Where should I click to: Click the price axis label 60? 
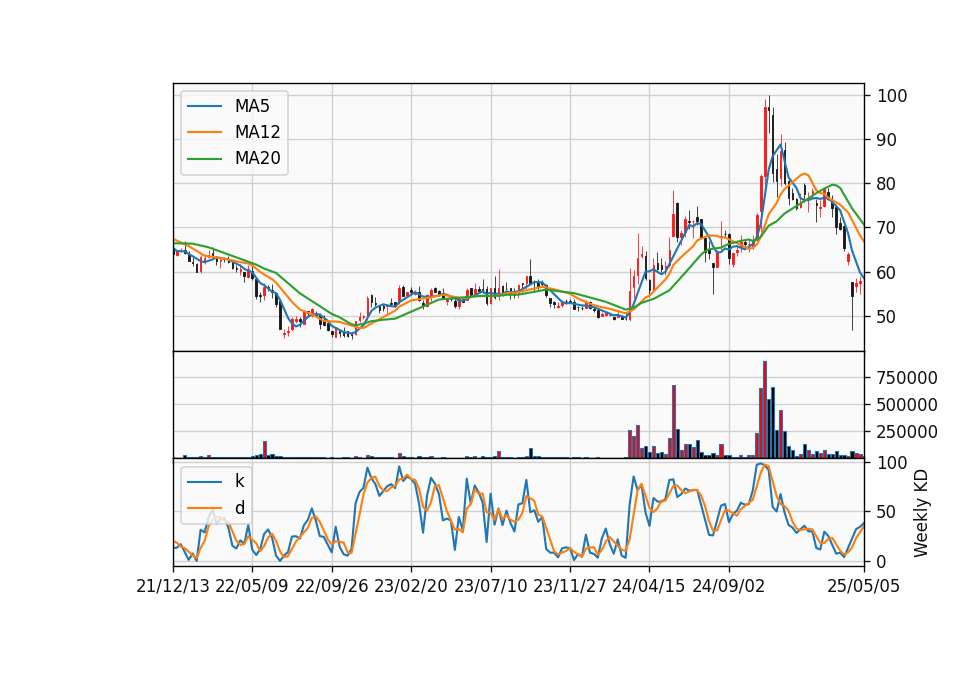(887, 273)
